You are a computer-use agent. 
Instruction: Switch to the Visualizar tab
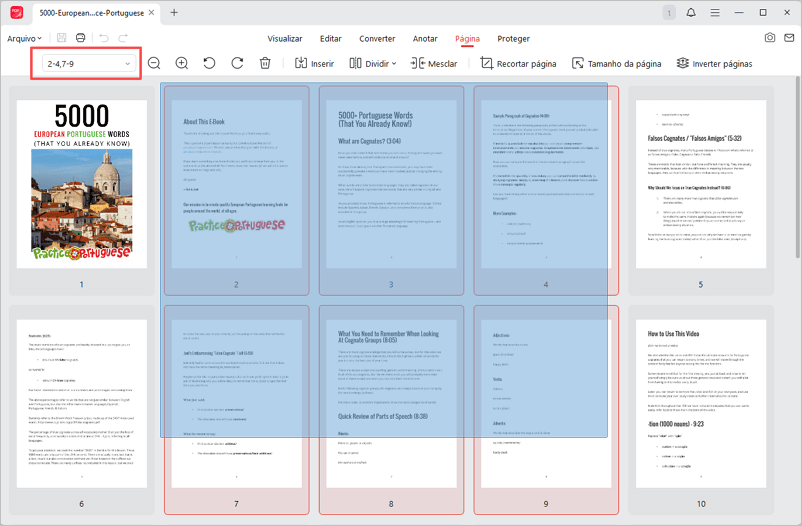tap(285, 38)
